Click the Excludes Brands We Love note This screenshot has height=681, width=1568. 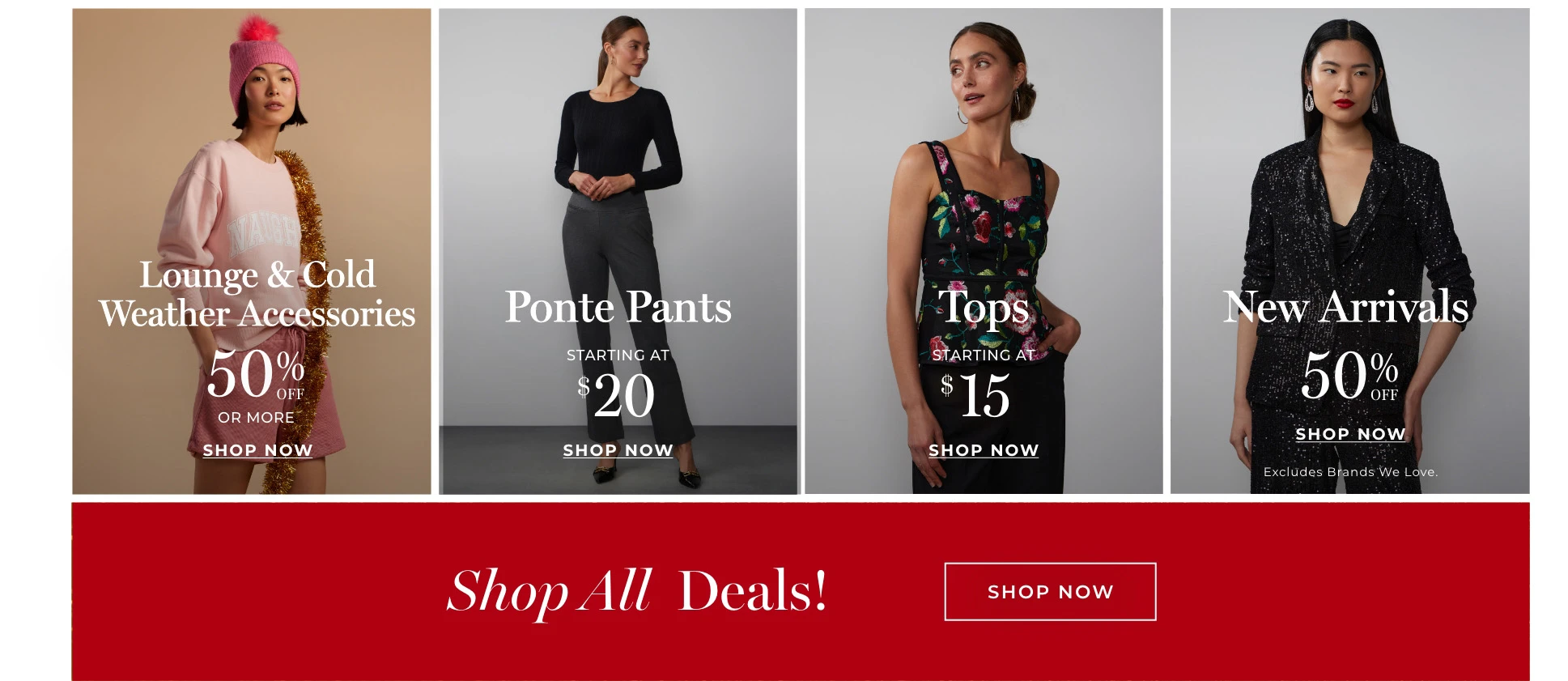coord(1350,472)
